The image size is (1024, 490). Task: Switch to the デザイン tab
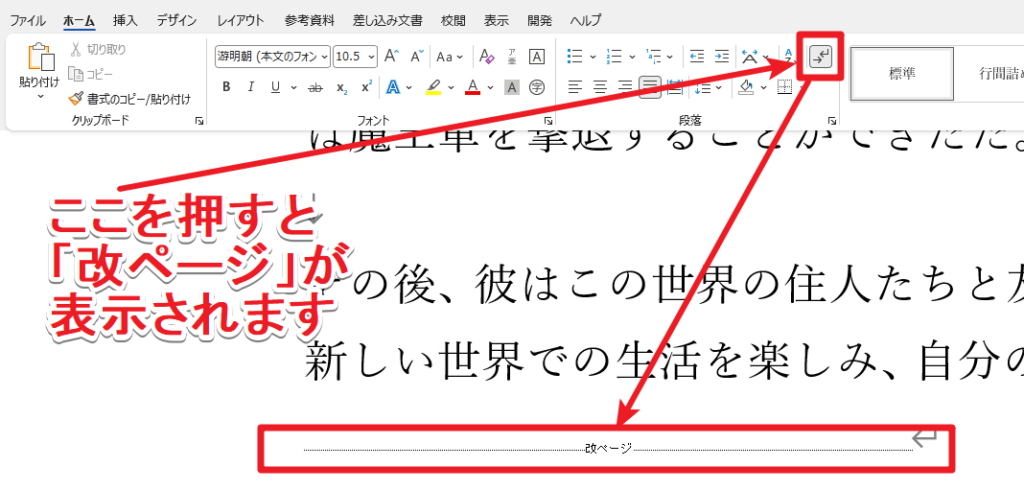[x=177, y=20]
